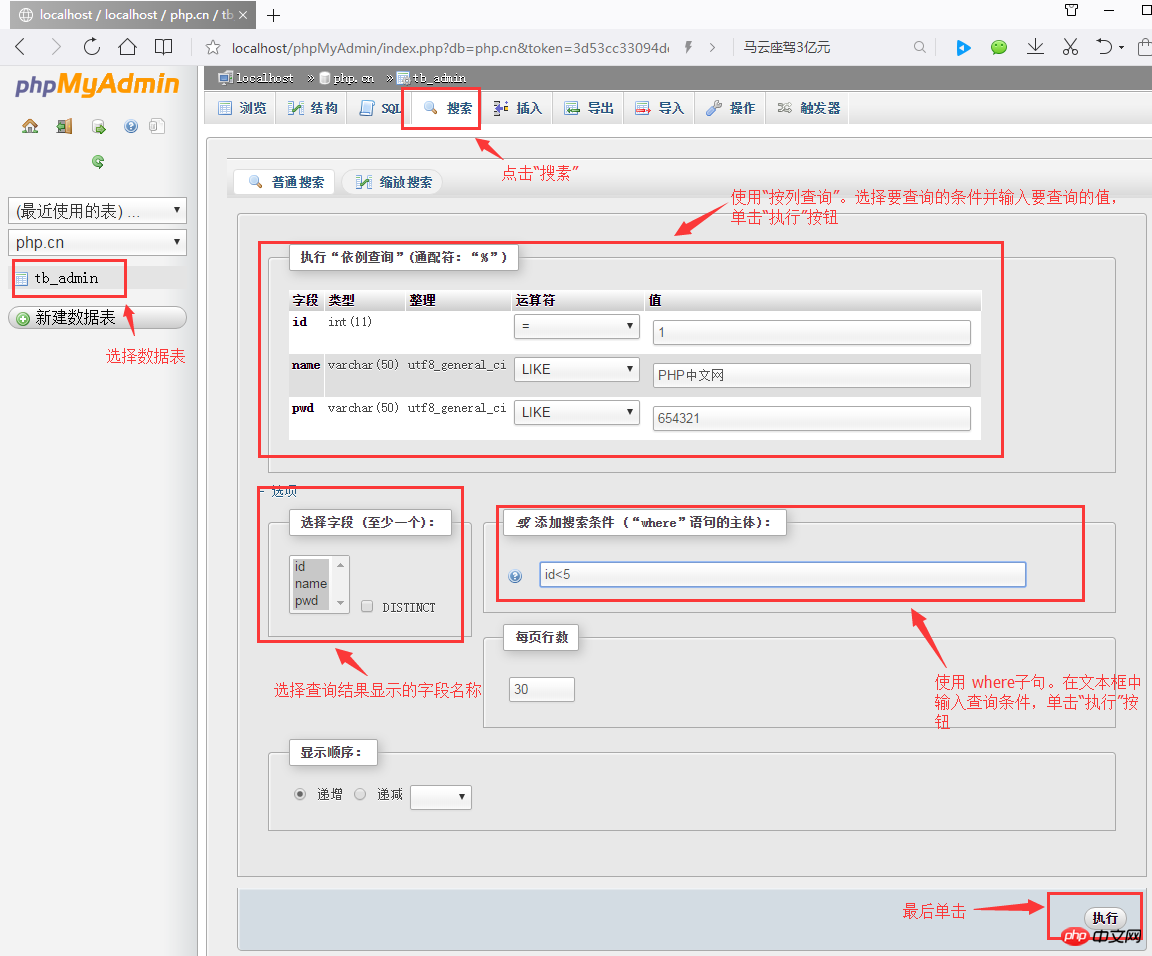This screenshot has height=956, width=1152.
Task: Click browser back arrow
Action: coord(21,47)
